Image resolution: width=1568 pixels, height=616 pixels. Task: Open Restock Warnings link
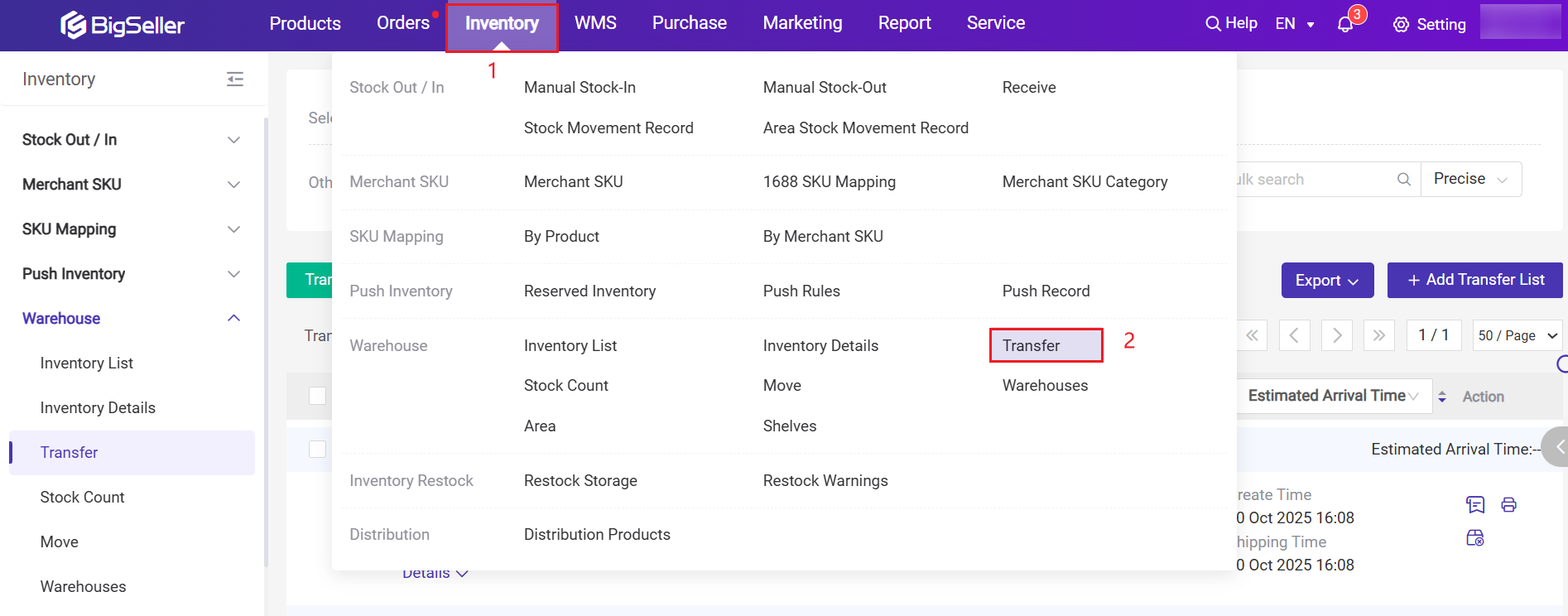coord(825,481)
